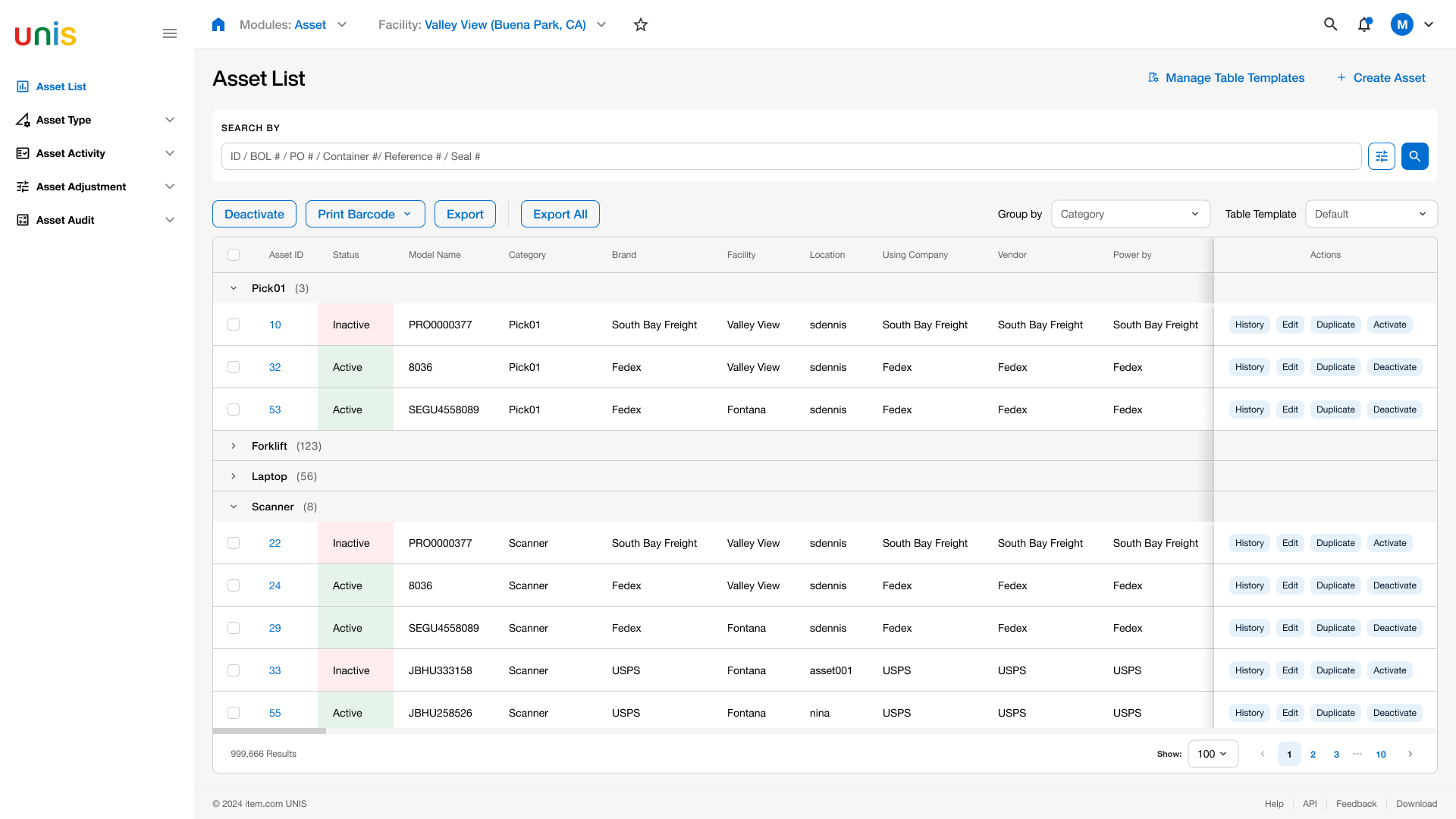The width and height of the screenshot is (1456, 819).
Task: Click the blue search submit button
Action: (x=1415, y=156)
